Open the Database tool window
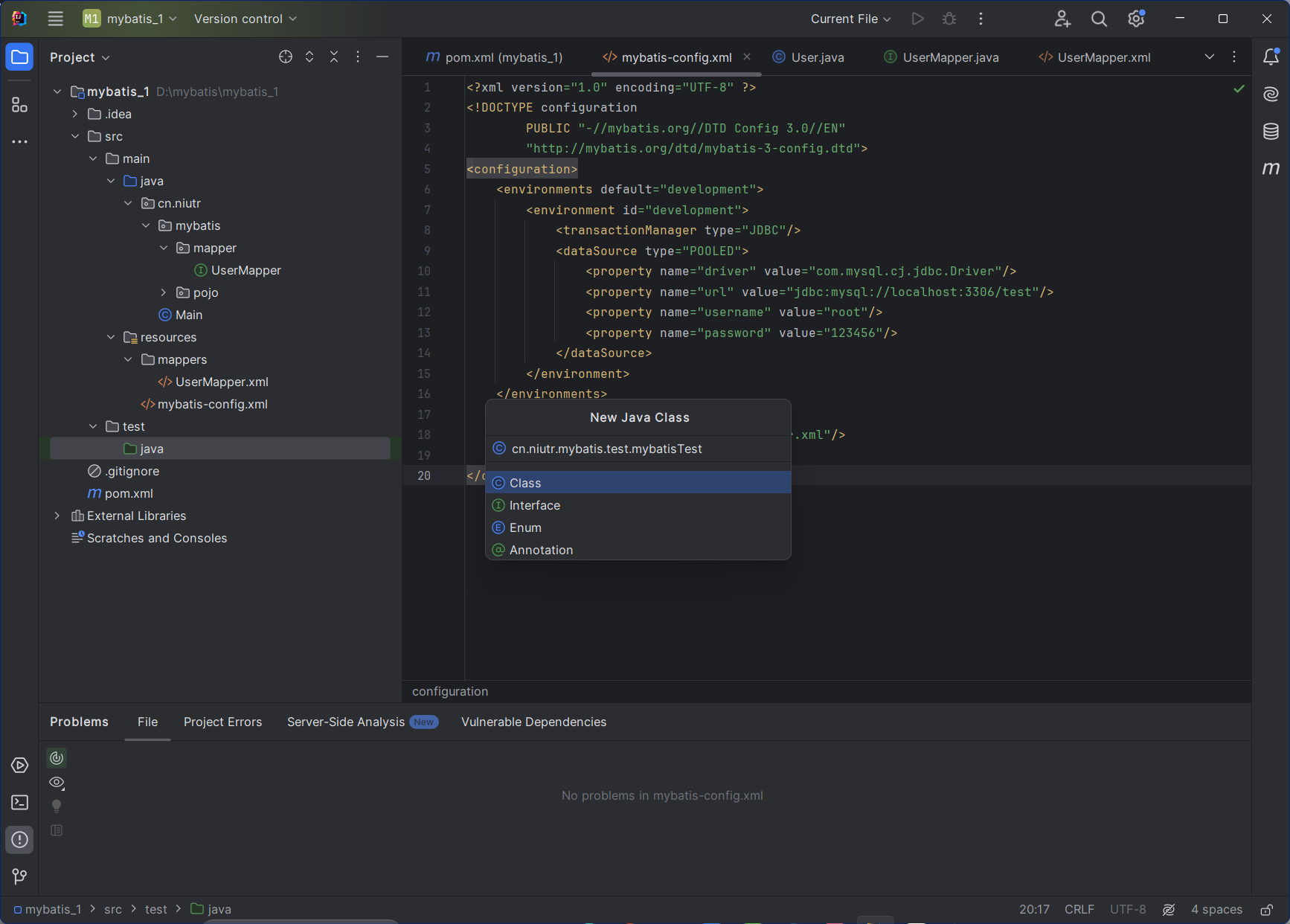The image size is (1290, 924). click(x=1271, y=132)
